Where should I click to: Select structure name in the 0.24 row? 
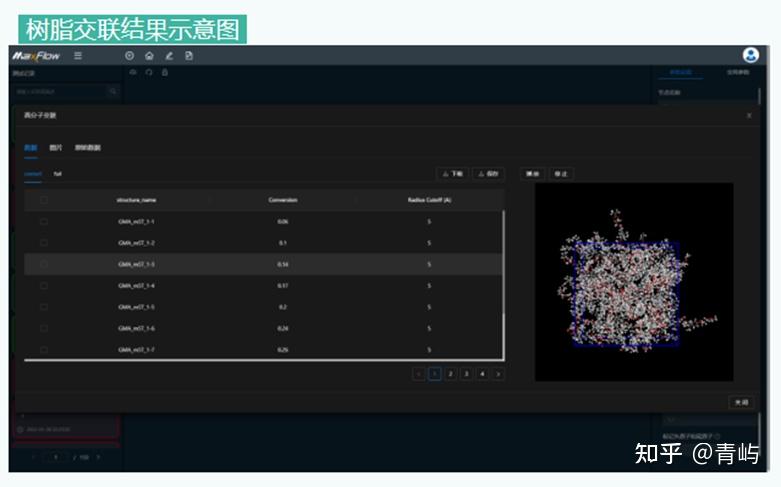pyautogui.click(x=136, y=329)
